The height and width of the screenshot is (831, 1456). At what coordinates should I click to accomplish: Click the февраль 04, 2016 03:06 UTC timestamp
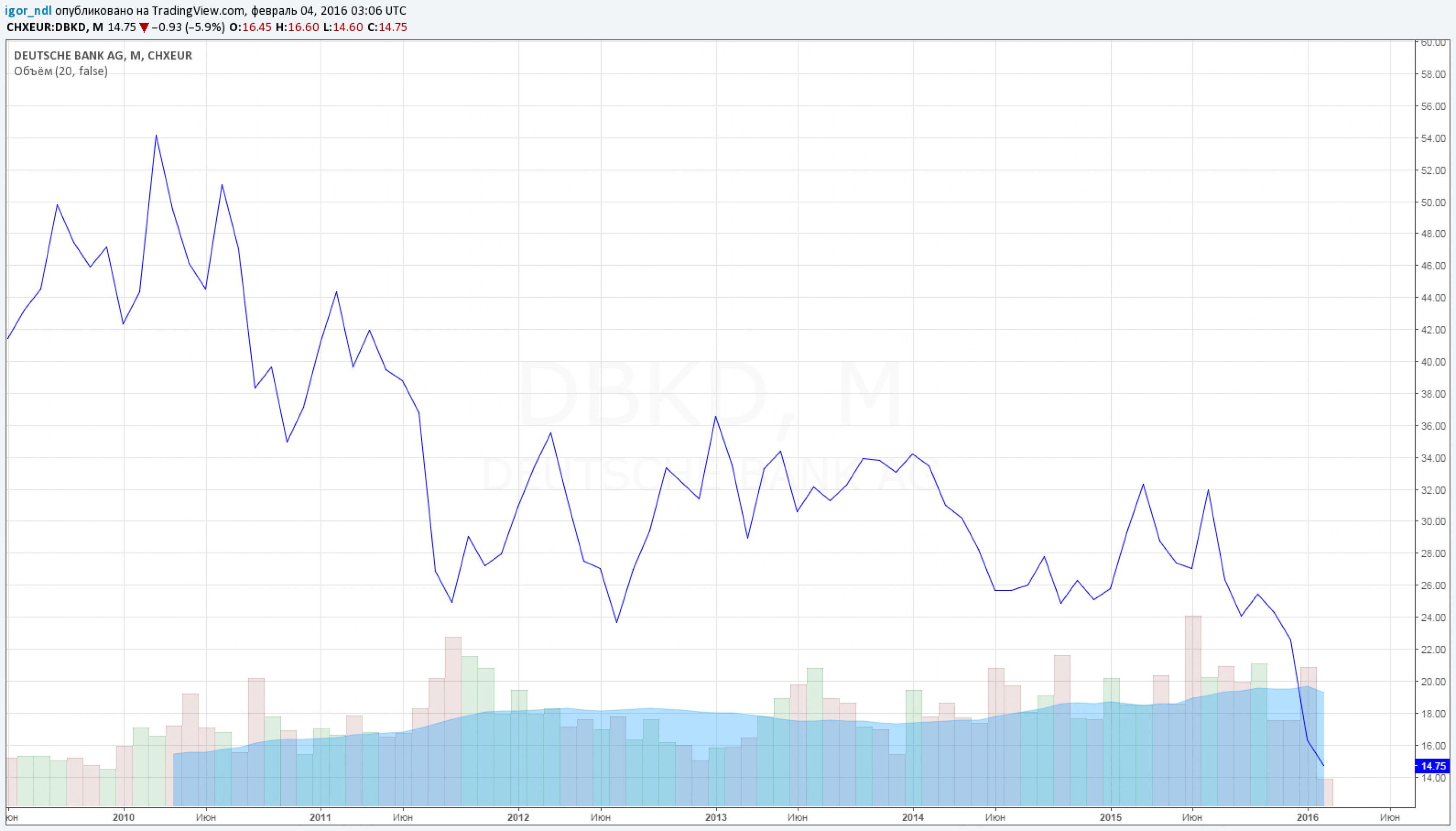[x=328, y=11]
